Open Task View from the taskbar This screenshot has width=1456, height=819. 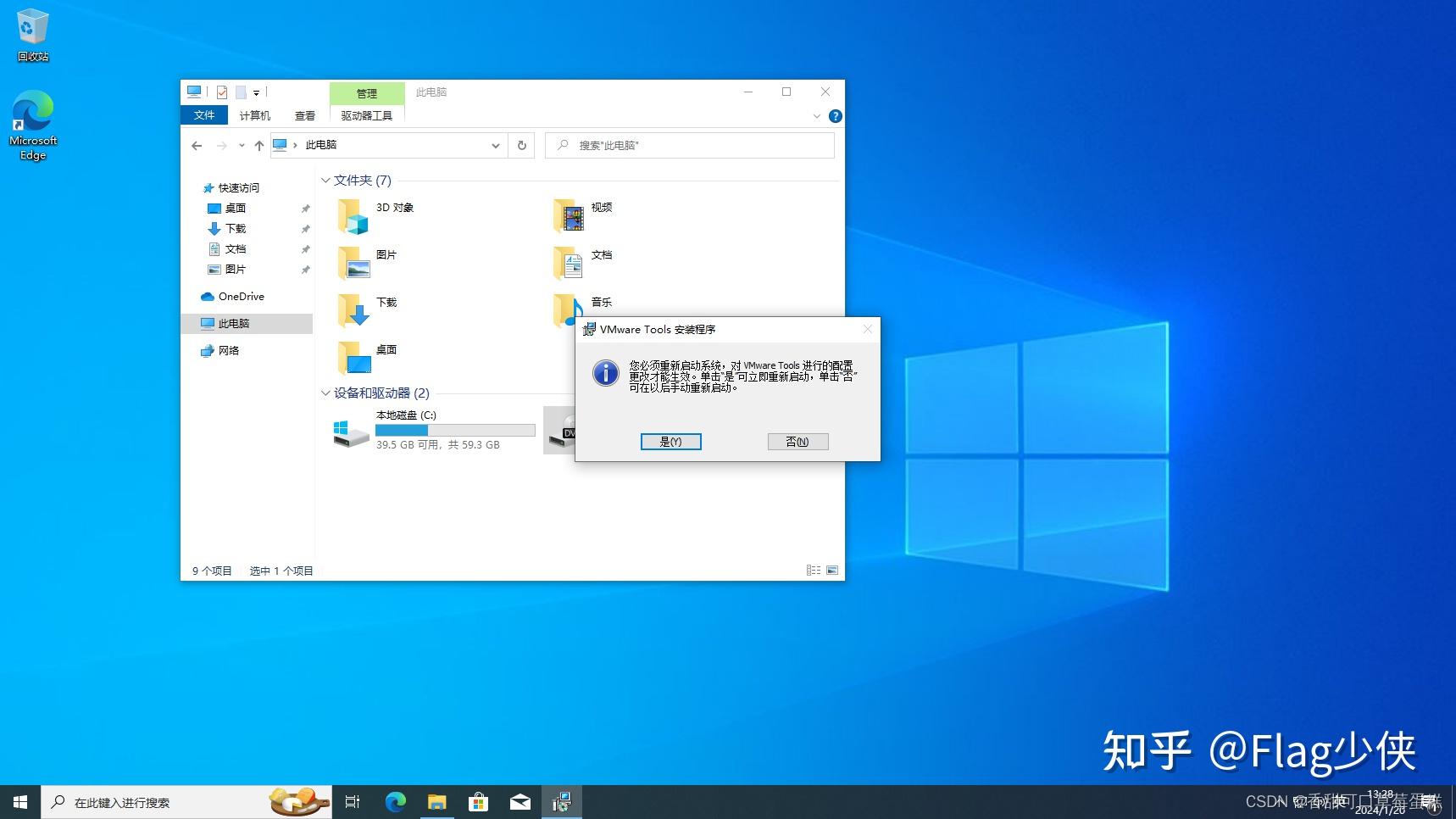(x=353, y=801)
